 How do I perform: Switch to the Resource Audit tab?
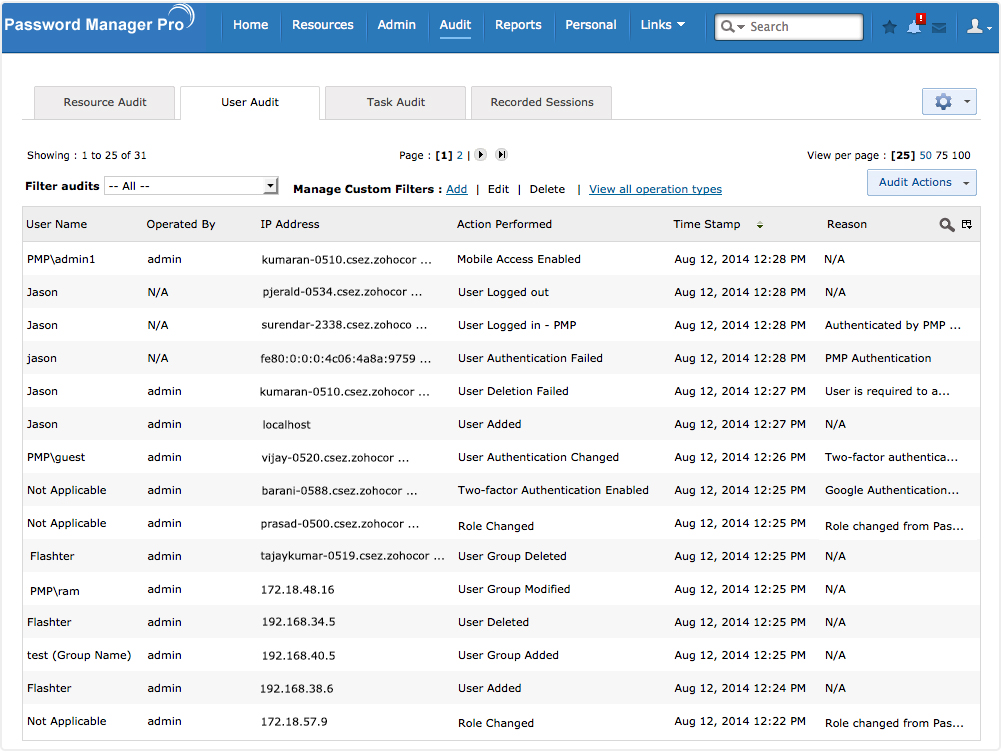pos(105,102)
